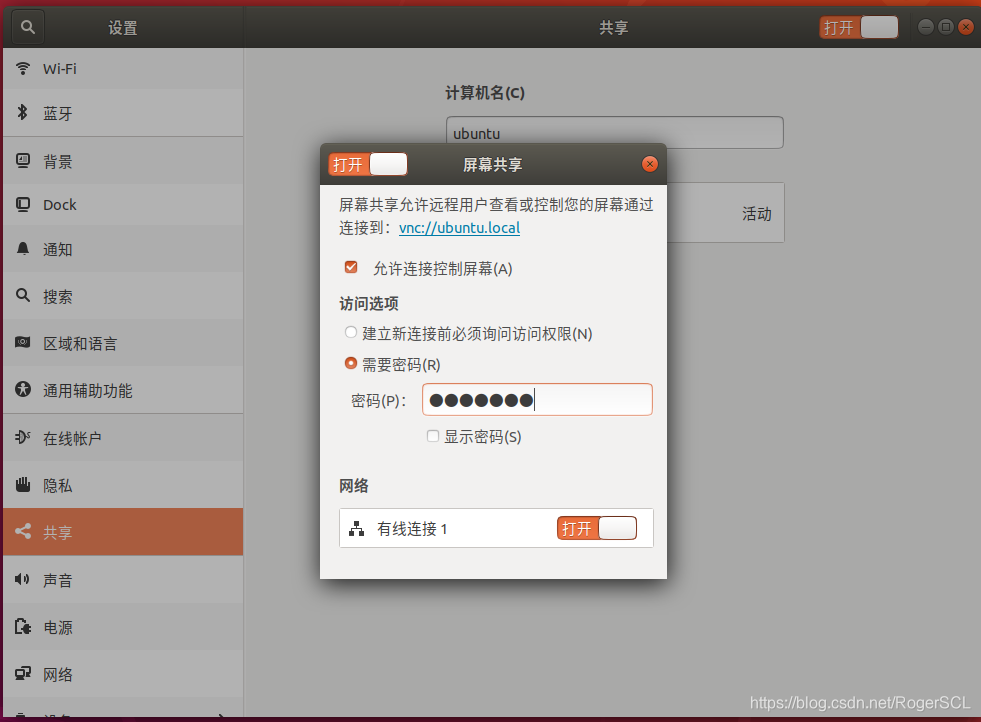Viewport: 981px width, 722px height.
Task: Click the 区域和语言 flag icon
Action: pyautogui.click(x=23, y=342)
